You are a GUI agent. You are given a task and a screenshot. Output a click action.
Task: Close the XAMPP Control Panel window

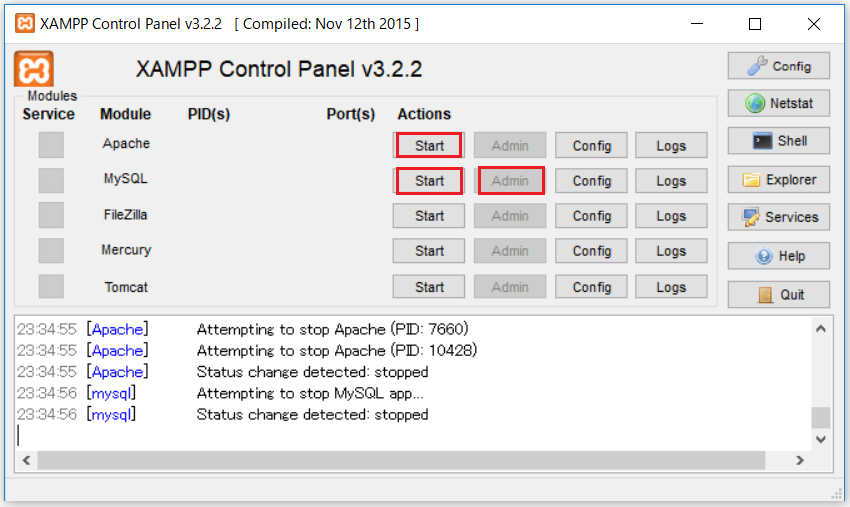coord(814,24)
